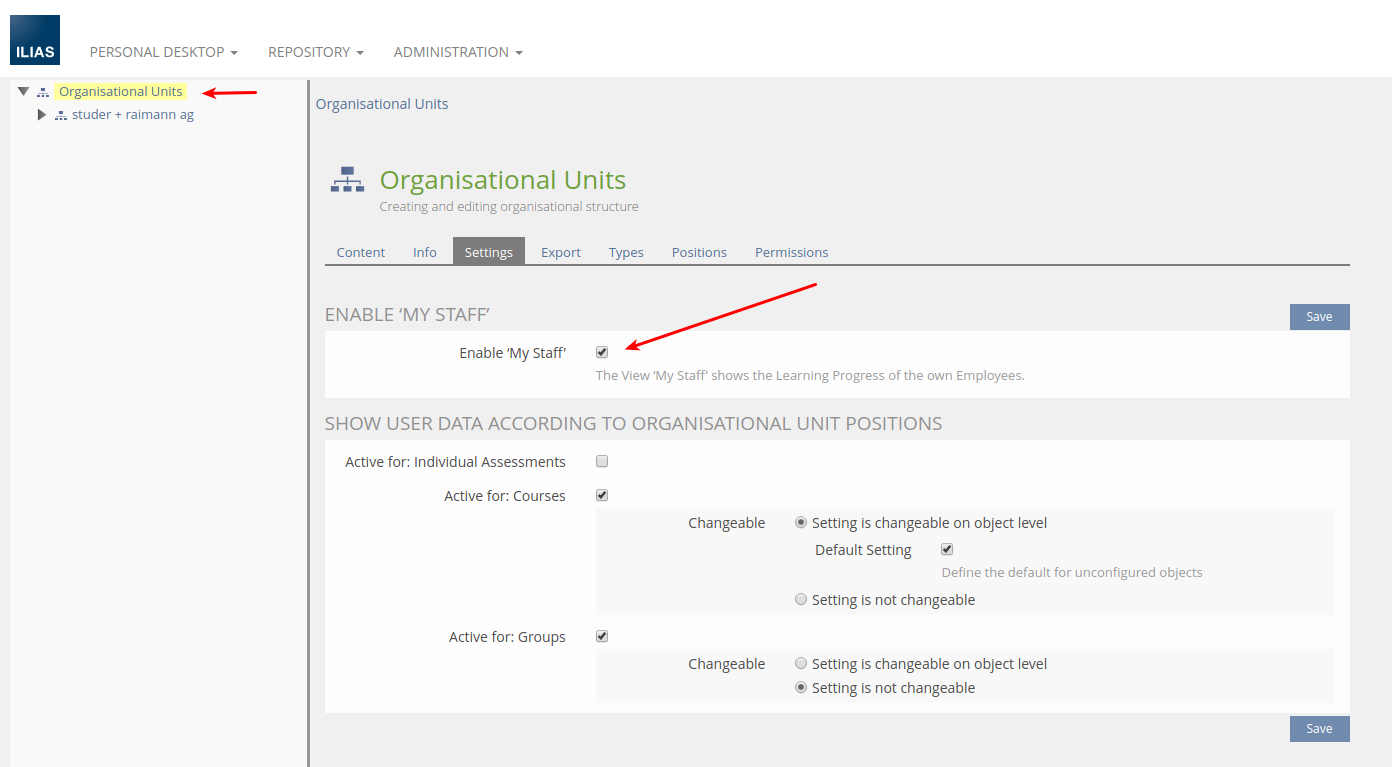Viewport: 1392px width, 767px height.
Task: Toggle the Default Setting checkbox for Courses
Action: [947, 549]
